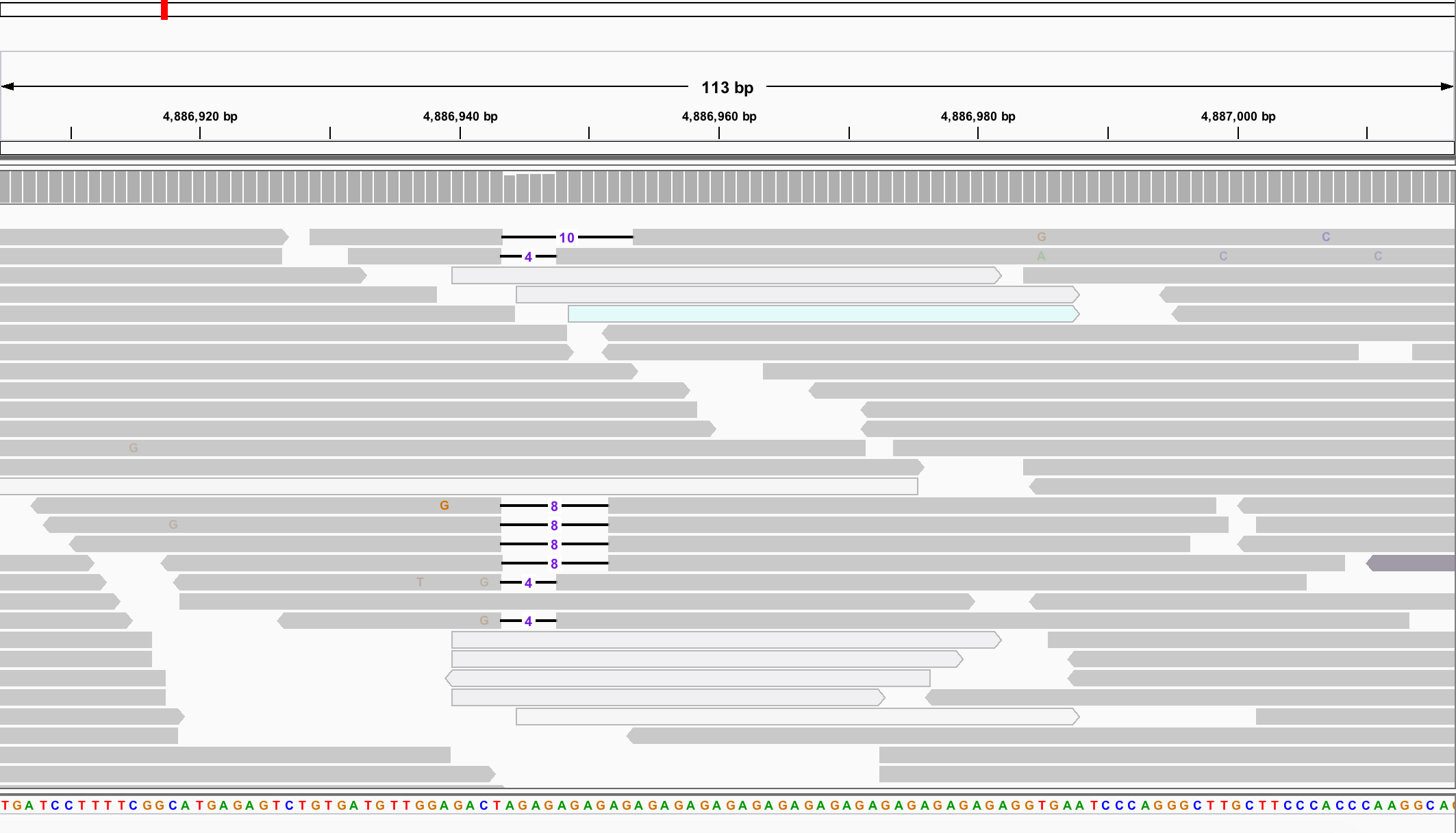Select a white outlined paired read
The height and width of the screenshot is (833, 1456).
719,275
